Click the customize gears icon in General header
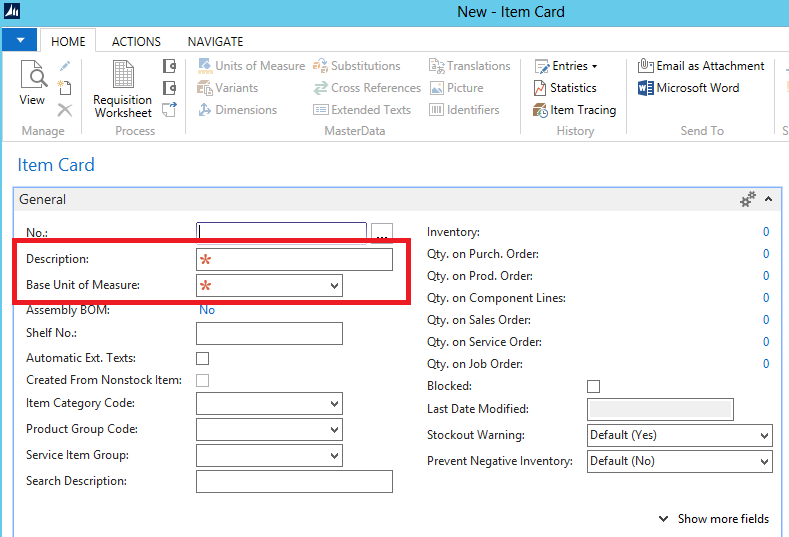 (748, 199)
